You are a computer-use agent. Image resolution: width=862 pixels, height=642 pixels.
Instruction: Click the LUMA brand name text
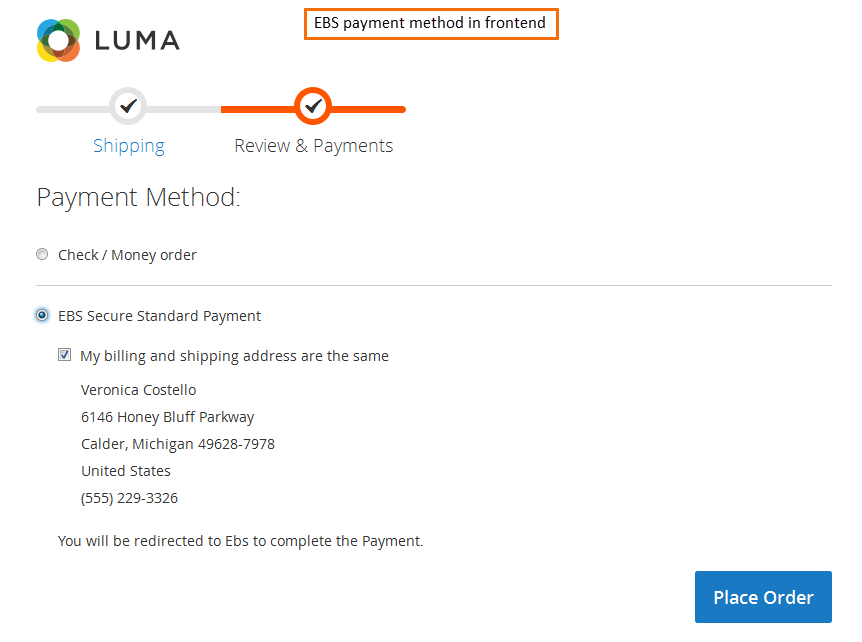[137, 41]
